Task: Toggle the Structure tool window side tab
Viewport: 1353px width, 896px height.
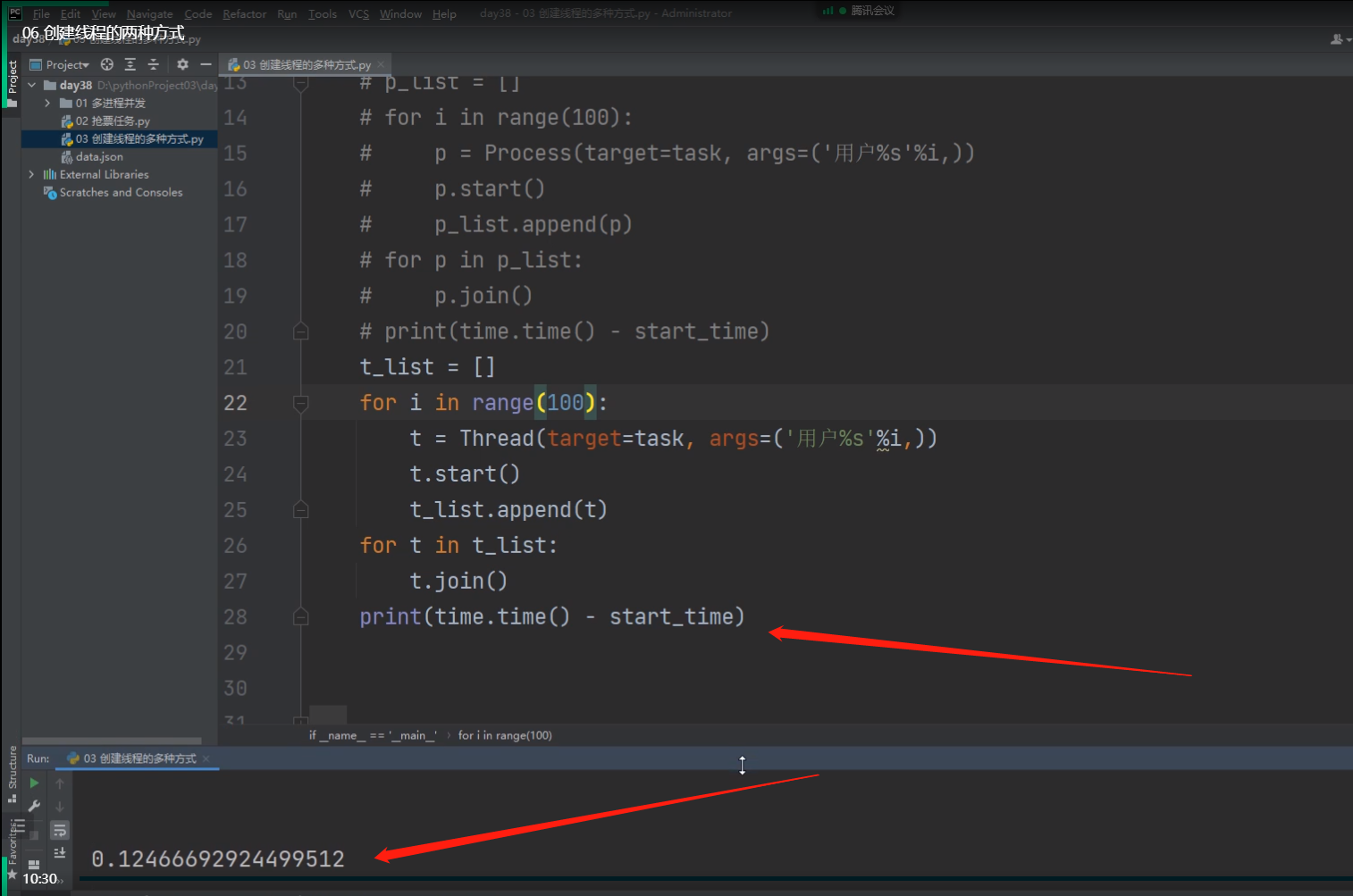Action: click(x=13, y=774)
